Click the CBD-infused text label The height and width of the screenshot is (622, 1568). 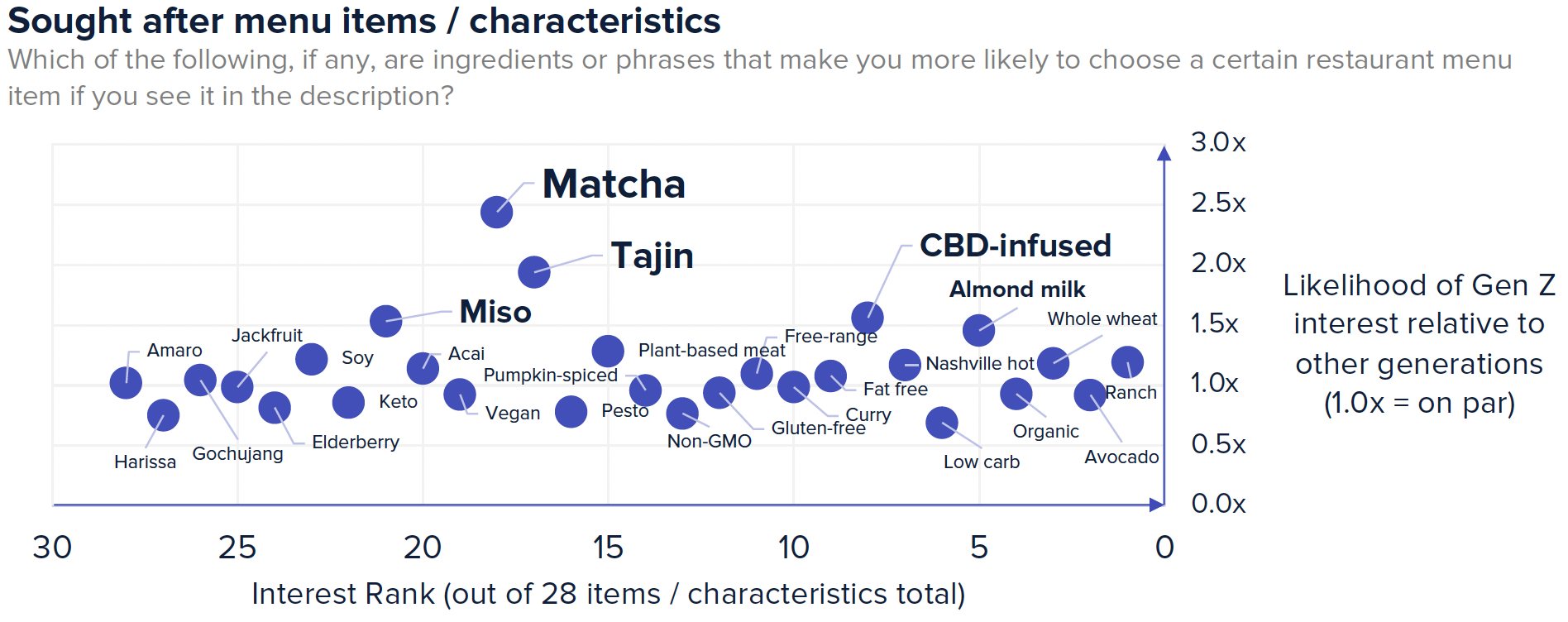pyautogui.click(x=1015, y=246)
